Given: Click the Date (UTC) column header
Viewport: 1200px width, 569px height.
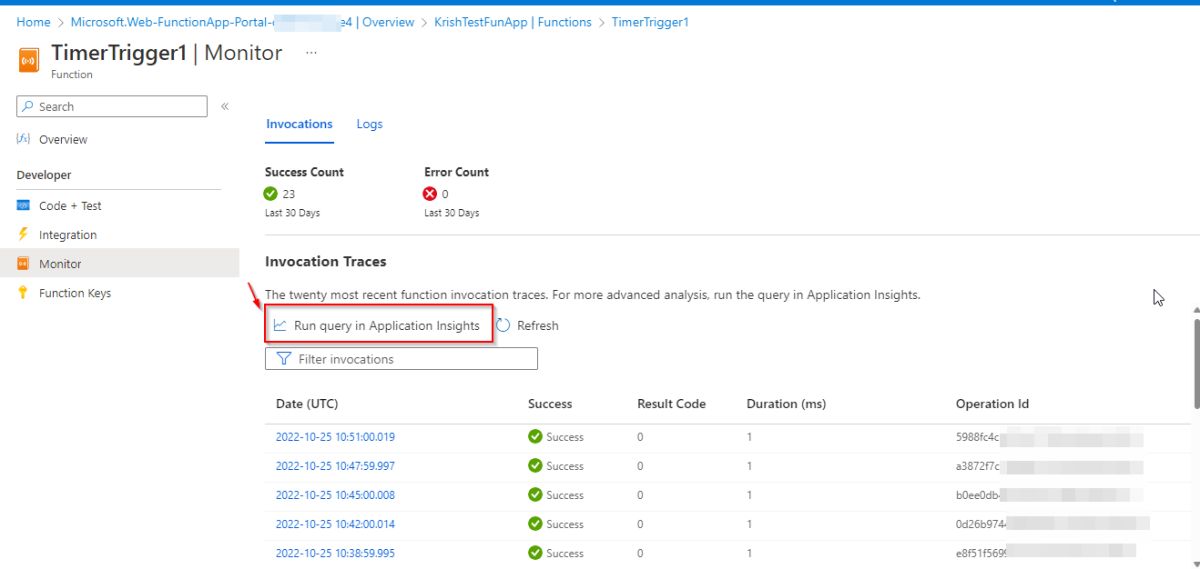Looking at the screenshot, I should point(307,404).
